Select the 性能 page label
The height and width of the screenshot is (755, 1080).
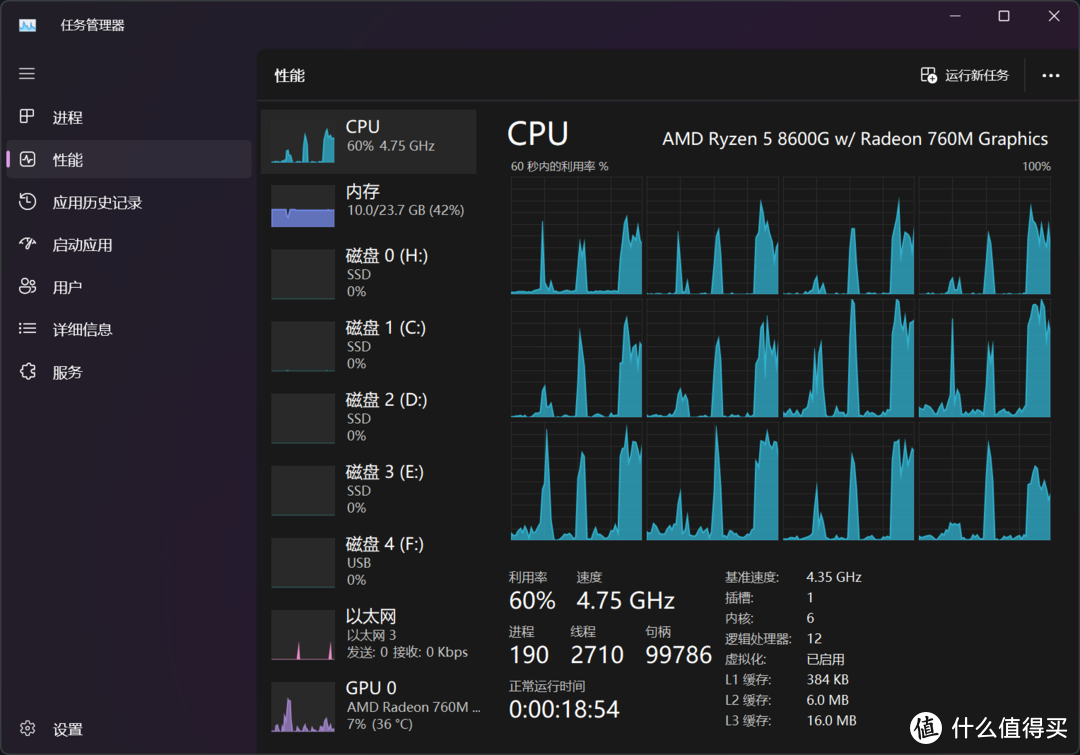click(68, 160)
